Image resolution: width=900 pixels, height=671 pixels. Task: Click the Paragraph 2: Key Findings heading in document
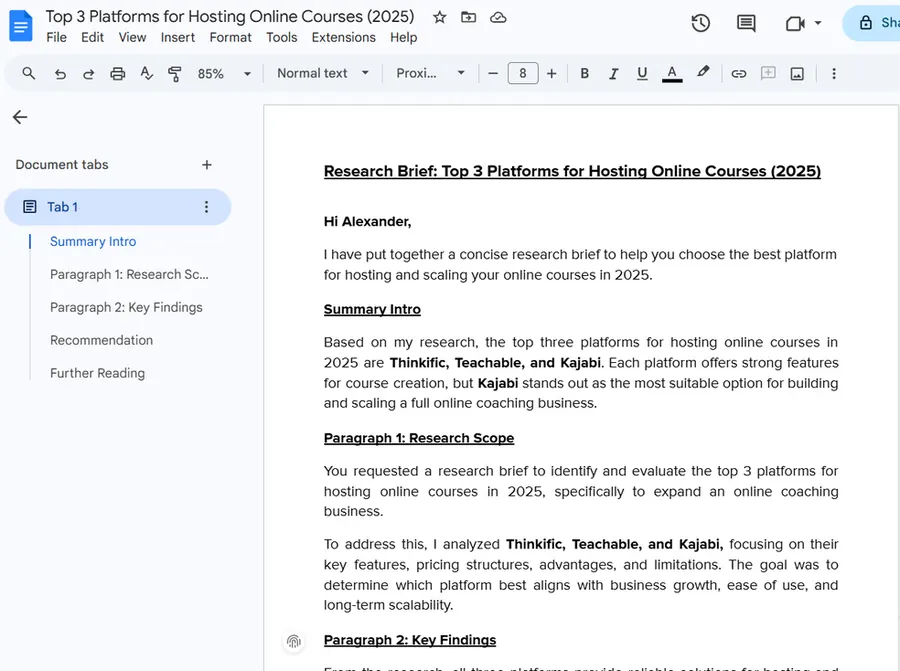[410, 640]
